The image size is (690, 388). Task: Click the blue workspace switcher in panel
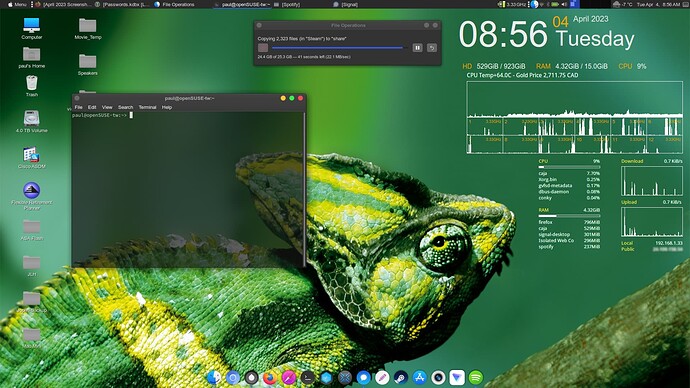point(575,4)
